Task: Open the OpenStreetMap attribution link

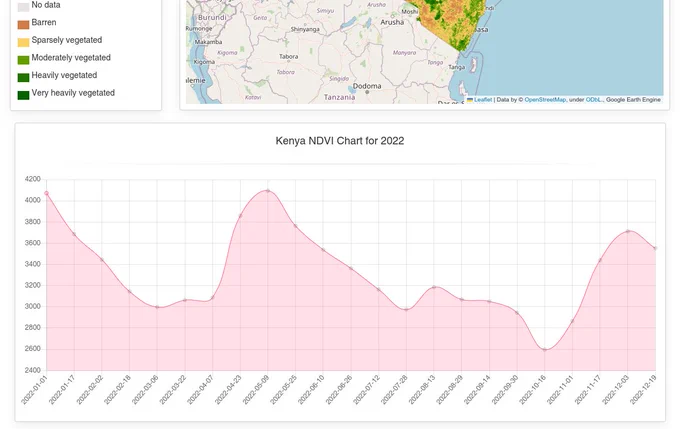Action: tap(545, 100)
